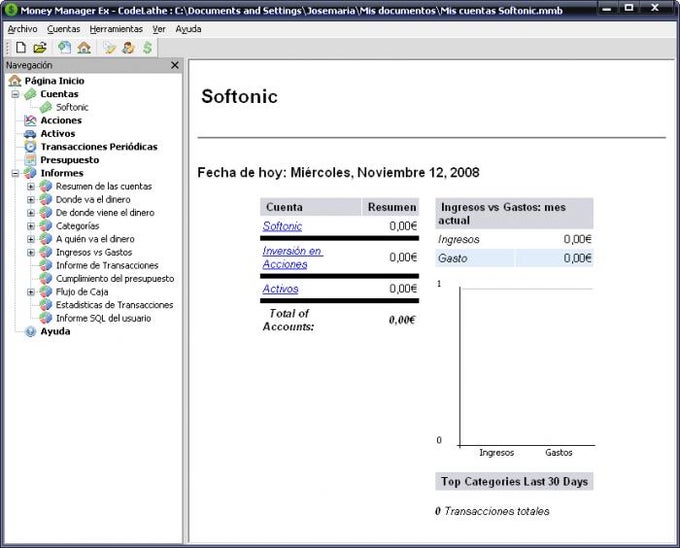Viewport: 680px width, 548px height.
Task: Open the Cuentas menu in menu bar
Action: click(x=64, y=29)
